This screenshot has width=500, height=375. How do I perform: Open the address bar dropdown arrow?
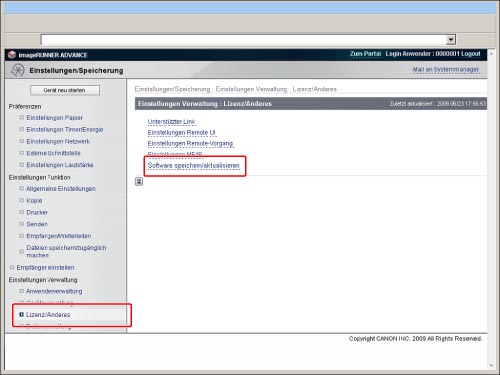click(x=451, y=40)
